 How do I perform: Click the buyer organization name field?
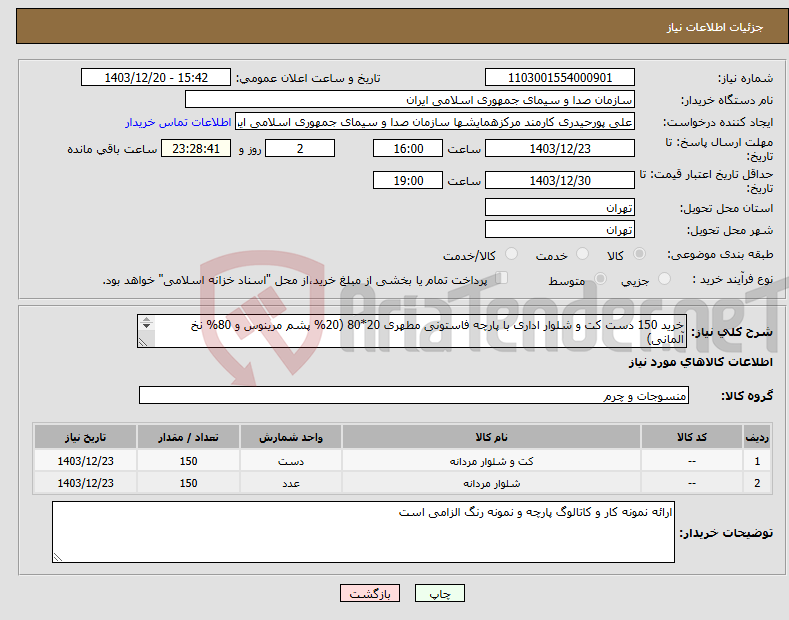point(410,100)
